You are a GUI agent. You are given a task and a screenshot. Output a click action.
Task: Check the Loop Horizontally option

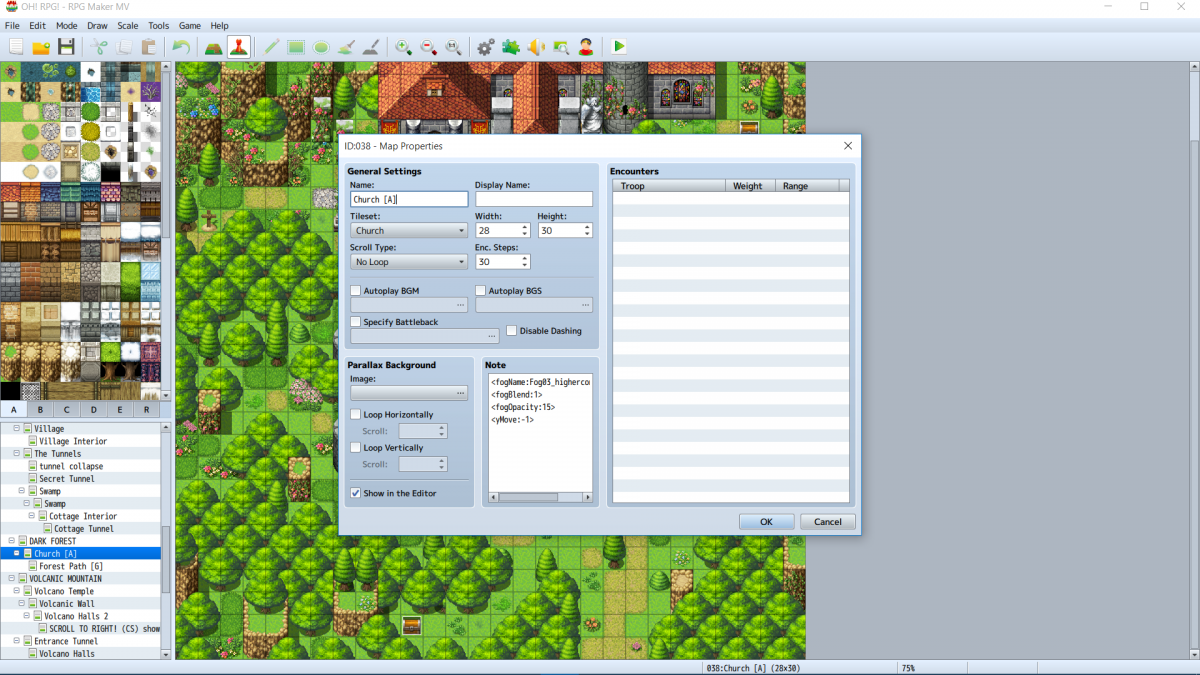[356, 414]
